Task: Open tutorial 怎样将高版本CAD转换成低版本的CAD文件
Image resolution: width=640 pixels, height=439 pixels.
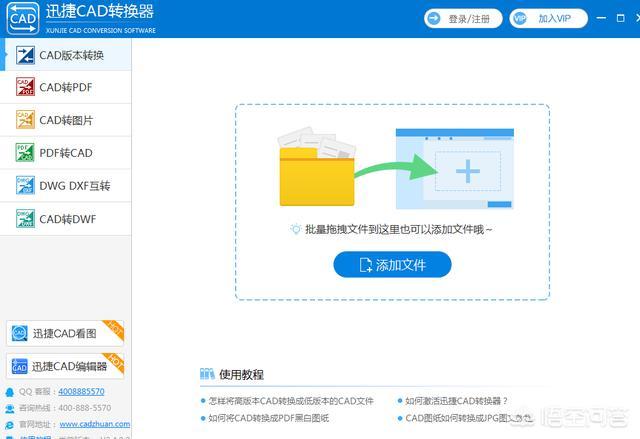Action: (x=291, y=401)
